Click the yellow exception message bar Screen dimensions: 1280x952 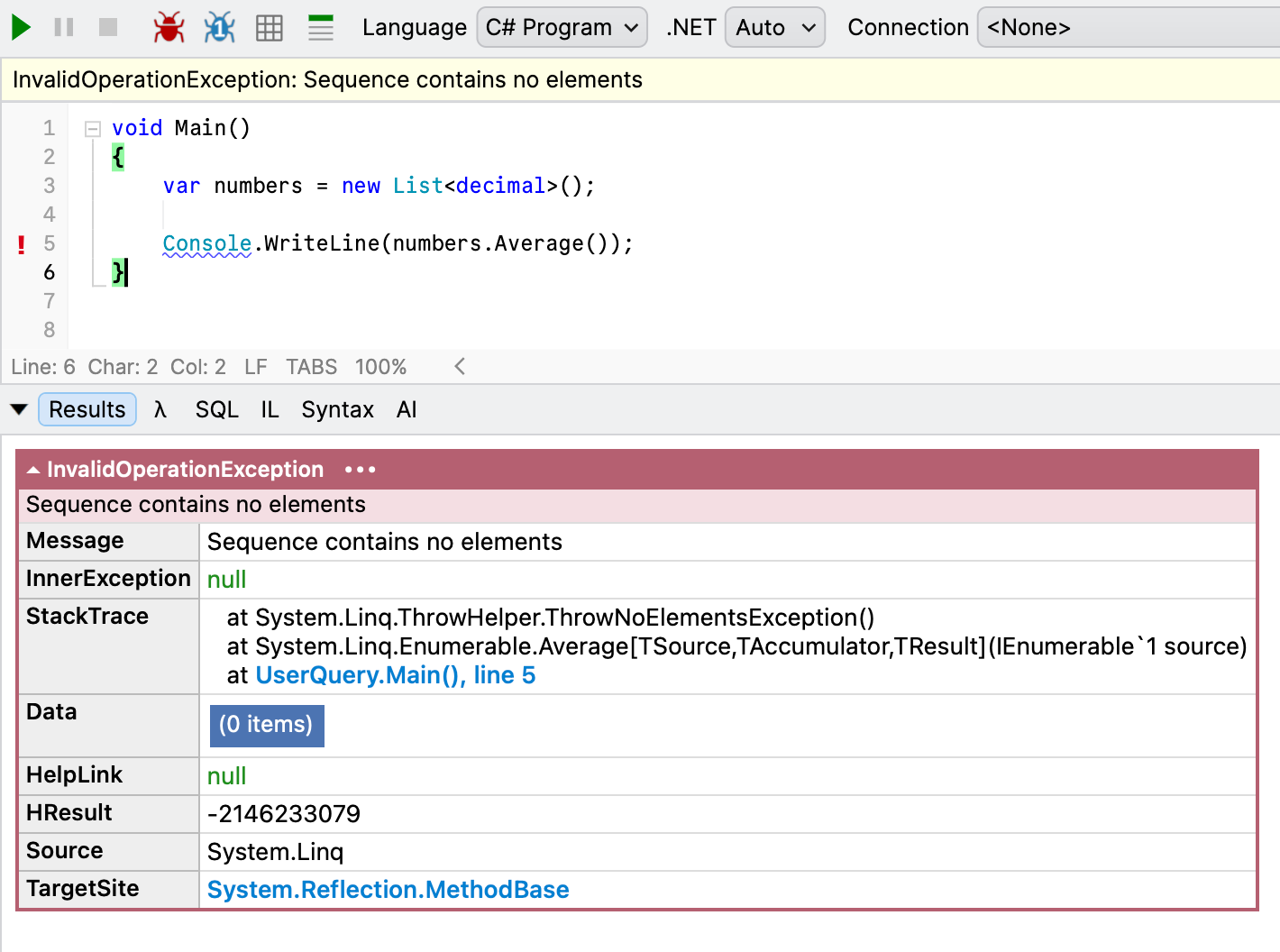[x=640, y=80]
